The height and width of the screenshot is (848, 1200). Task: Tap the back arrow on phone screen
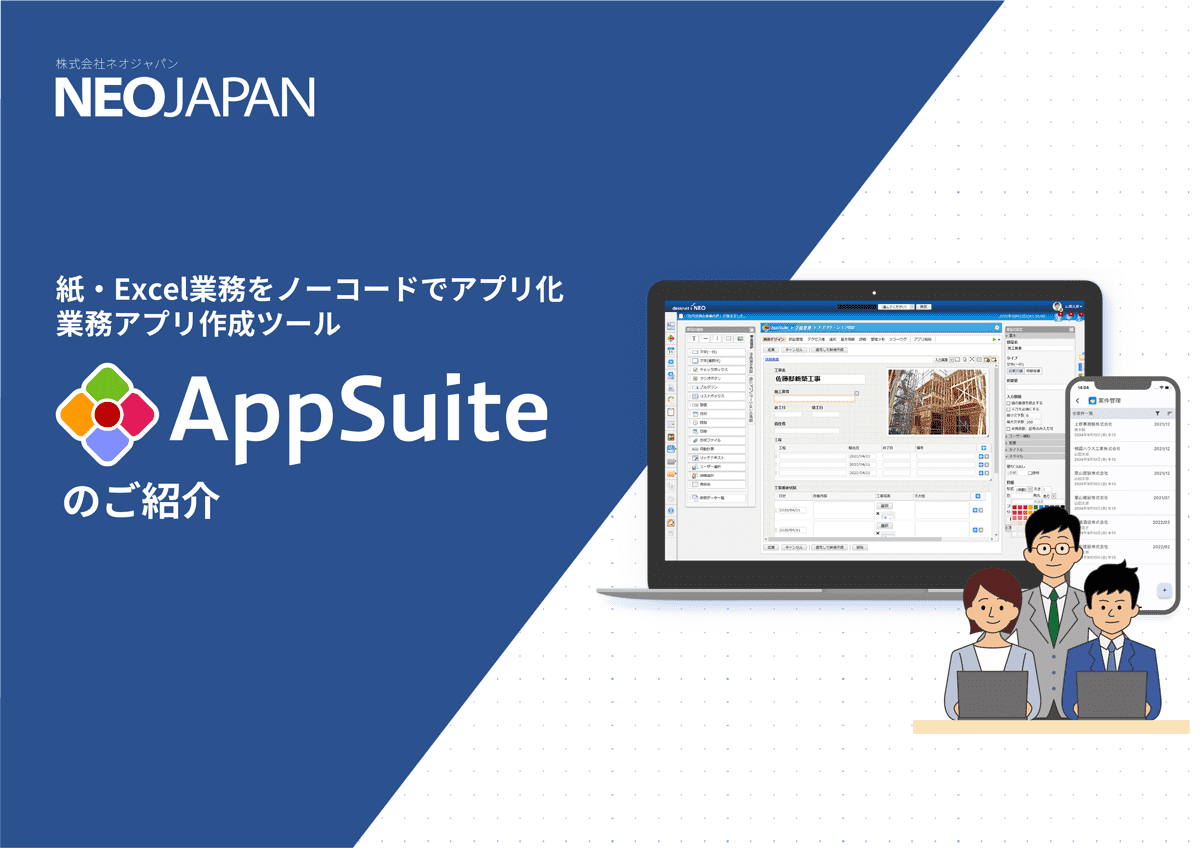(1077, 400)
